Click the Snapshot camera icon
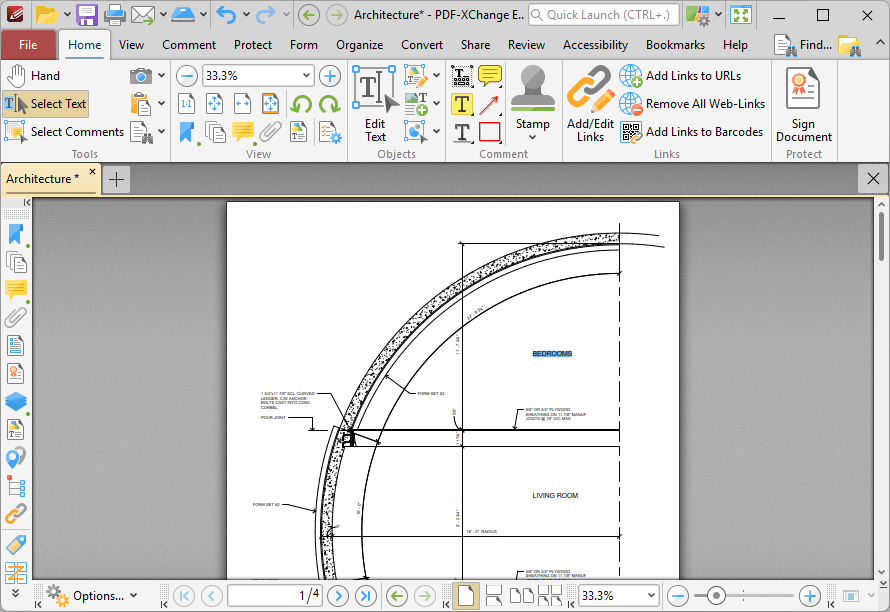Viewport: 890px width, 612px height. coord(140,76)
